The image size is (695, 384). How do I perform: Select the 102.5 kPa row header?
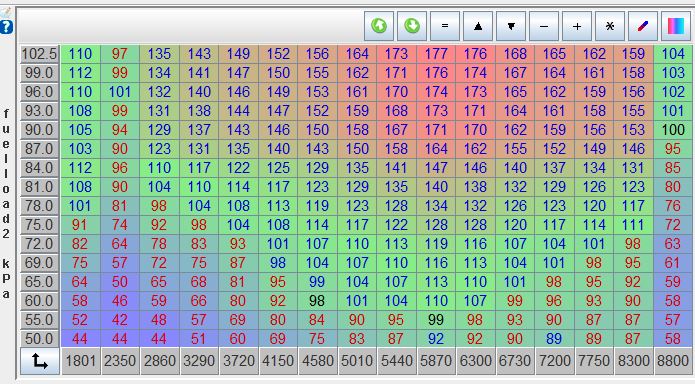click(x=39, y=54)
